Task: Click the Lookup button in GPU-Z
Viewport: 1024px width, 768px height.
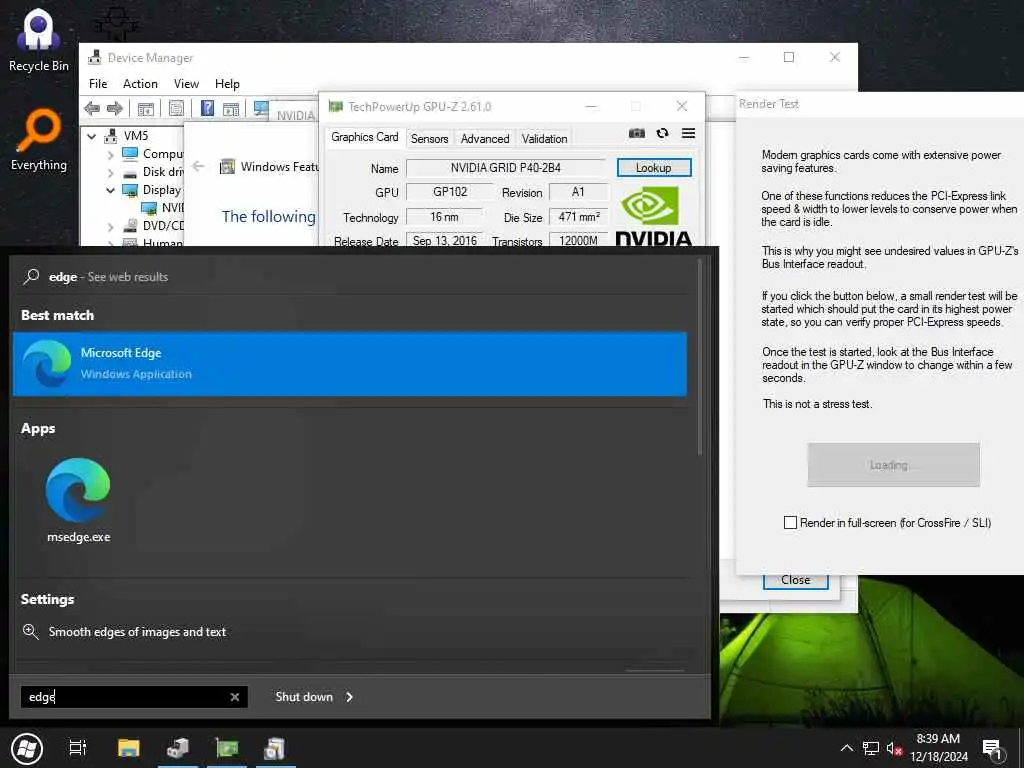Action: pos(654,168)
